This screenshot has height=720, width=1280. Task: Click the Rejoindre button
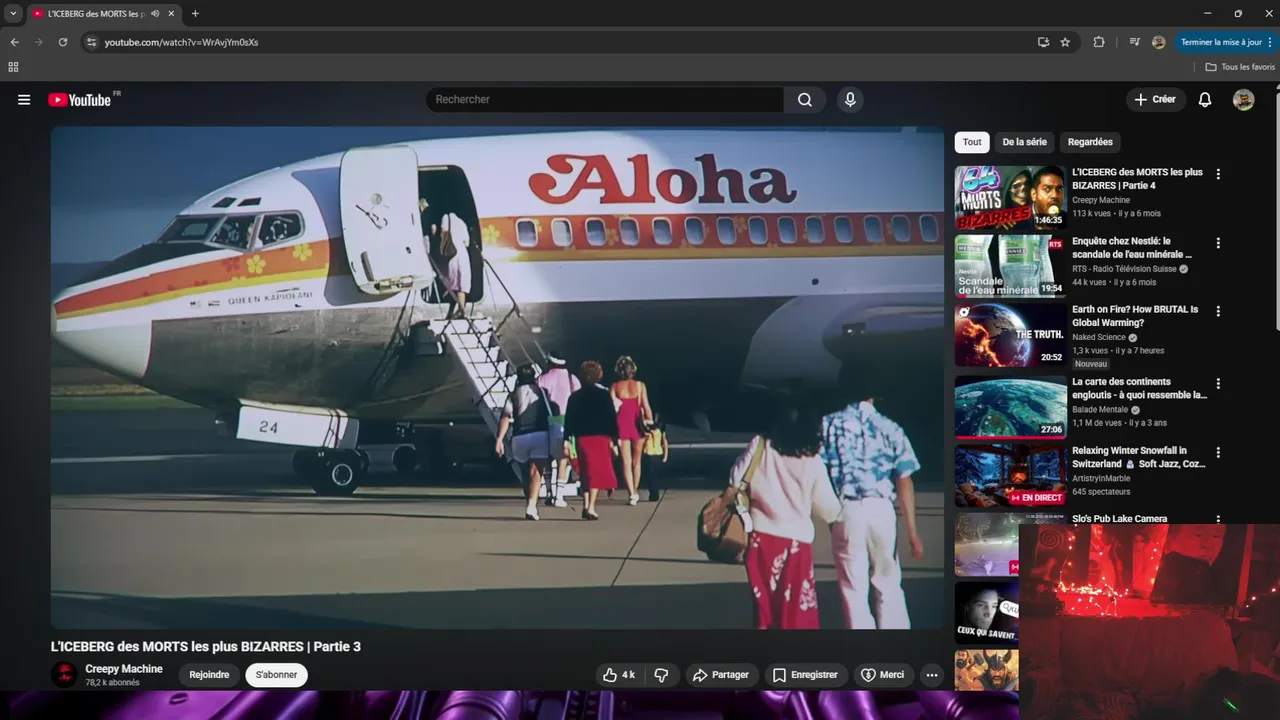[x=209, y=675]
